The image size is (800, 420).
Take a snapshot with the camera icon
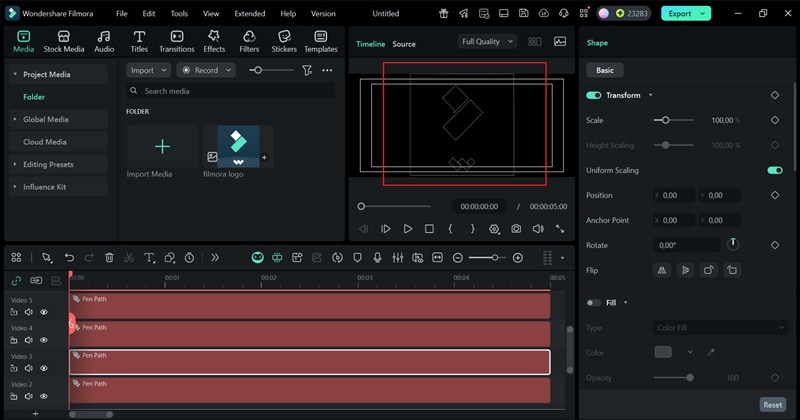516,229
